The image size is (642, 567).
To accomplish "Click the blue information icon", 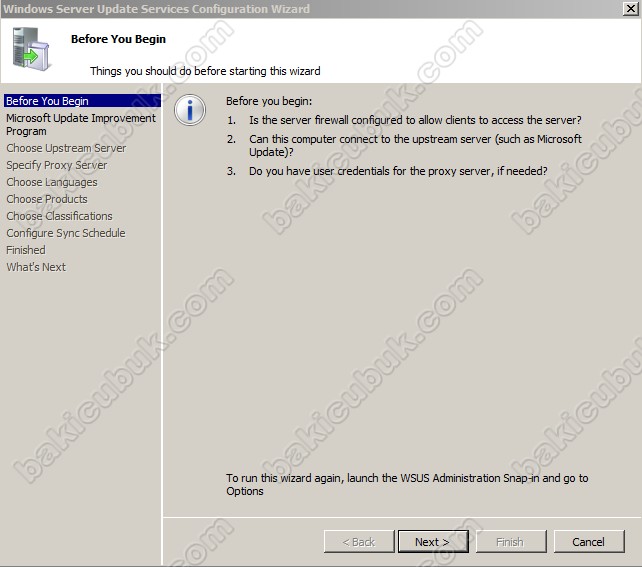I will point(190,110).
